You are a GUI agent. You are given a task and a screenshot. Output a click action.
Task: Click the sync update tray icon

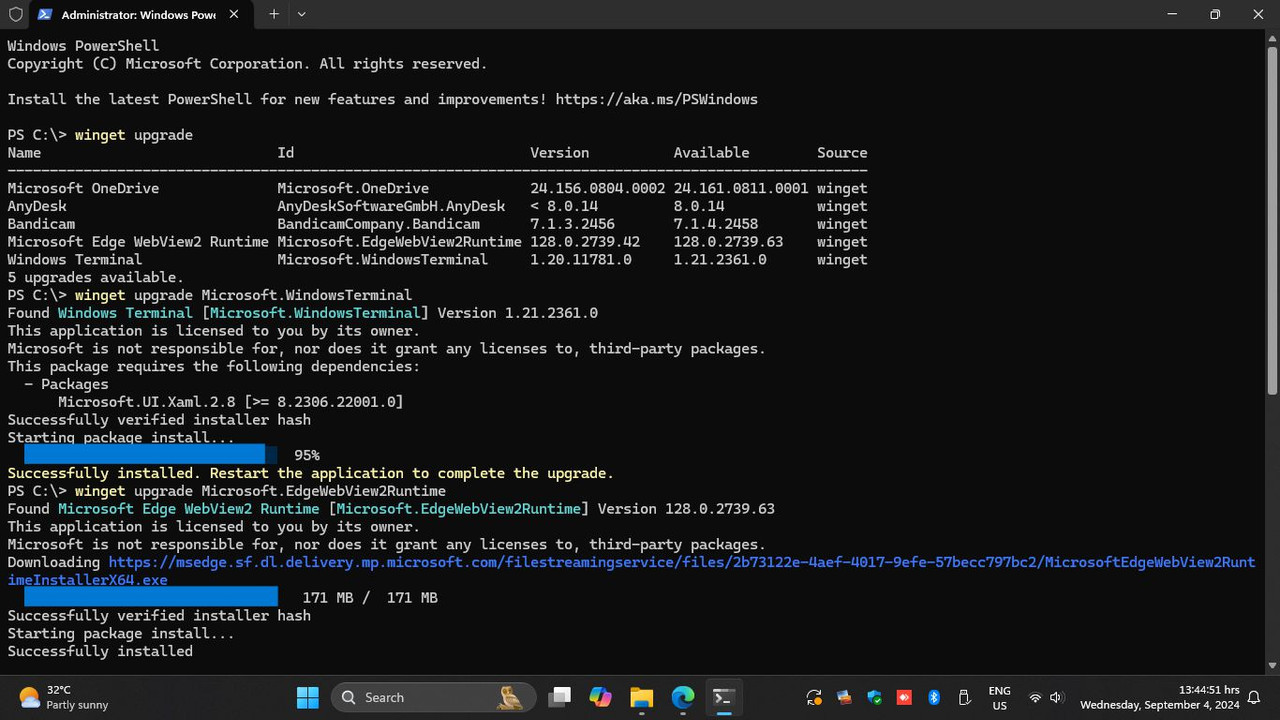coord(813,697)
